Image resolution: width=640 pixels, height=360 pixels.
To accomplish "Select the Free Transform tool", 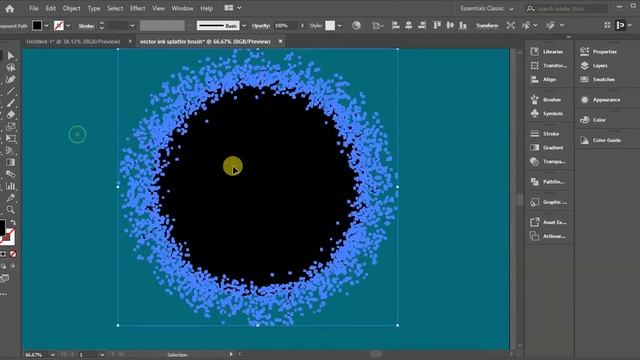I will pos(11,139).
